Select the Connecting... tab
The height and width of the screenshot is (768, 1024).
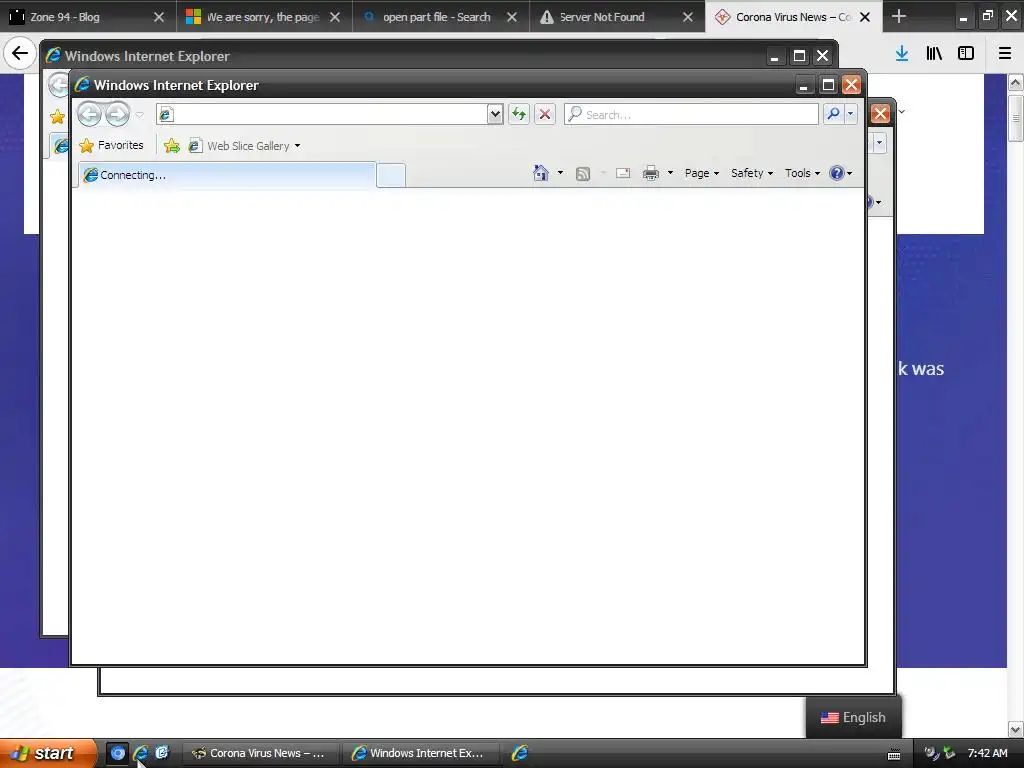pyautogui.click(x=227, y=175)
